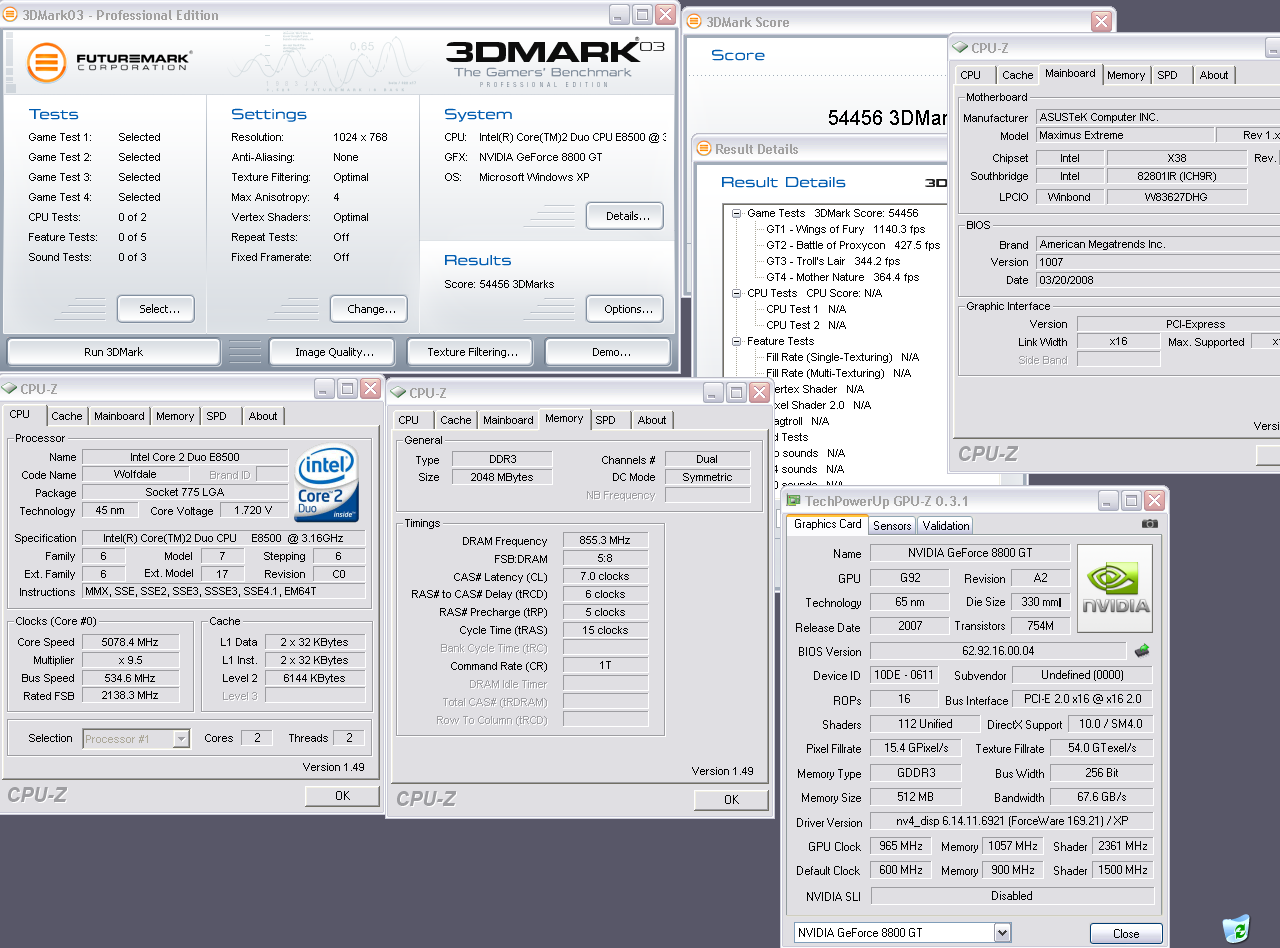The image size is (1280, 948).
Task: Click the title icon of the CPU-Z Memory window
Action: pyautogui.click(x=398, y=393)
